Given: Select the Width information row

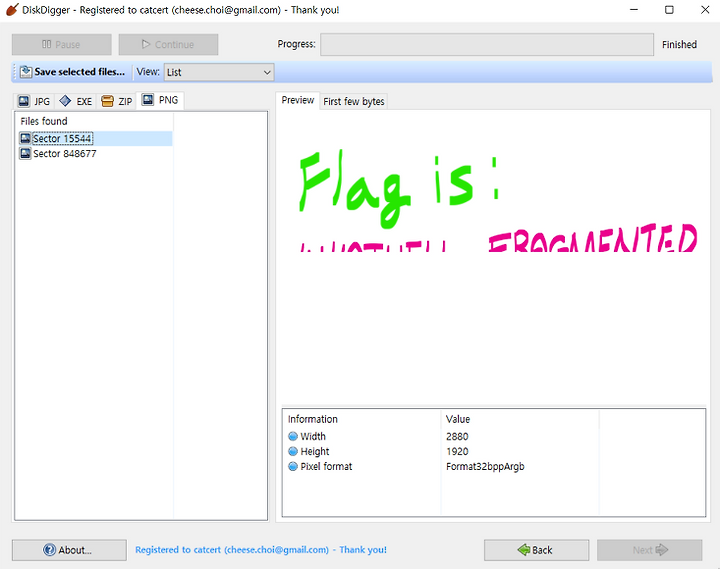Looking at the screenshot, I should click(494, 436).
